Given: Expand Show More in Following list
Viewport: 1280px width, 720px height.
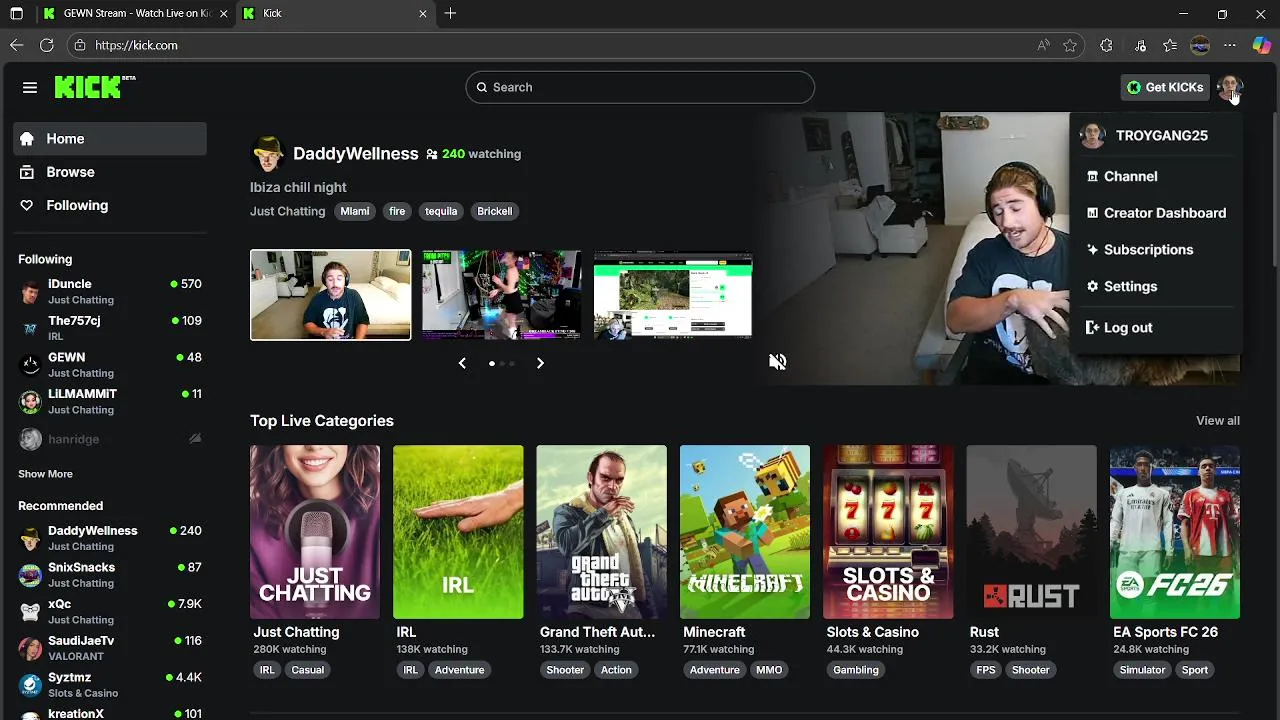Looking at the screenshot, I should 45,474.
